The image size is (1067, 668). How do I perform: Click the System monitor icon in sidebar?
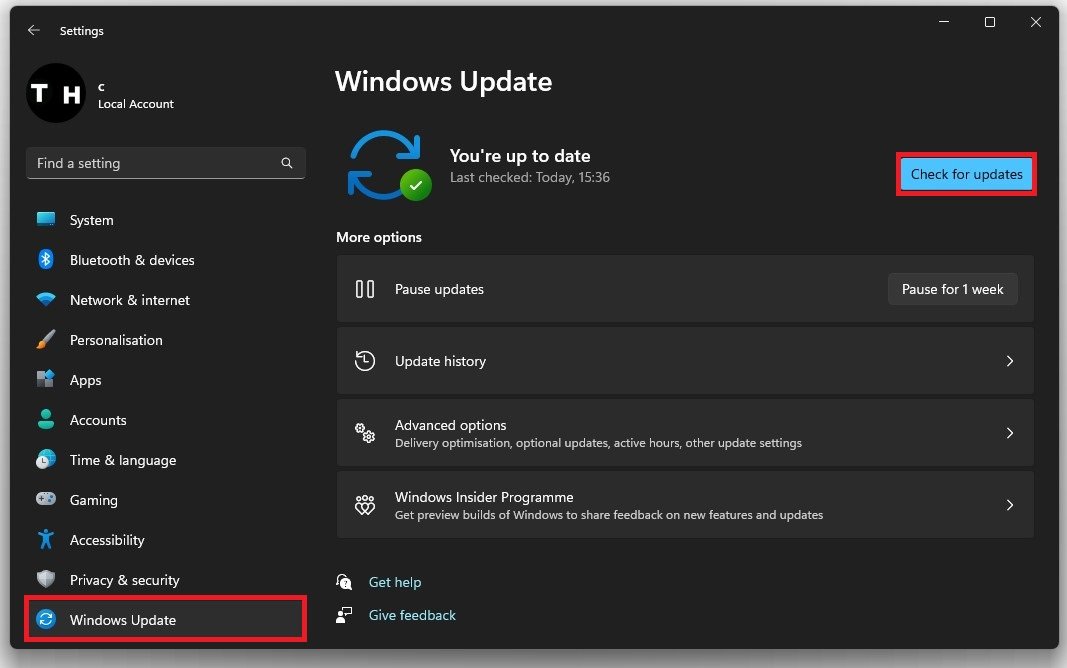[x=46, y=220]
